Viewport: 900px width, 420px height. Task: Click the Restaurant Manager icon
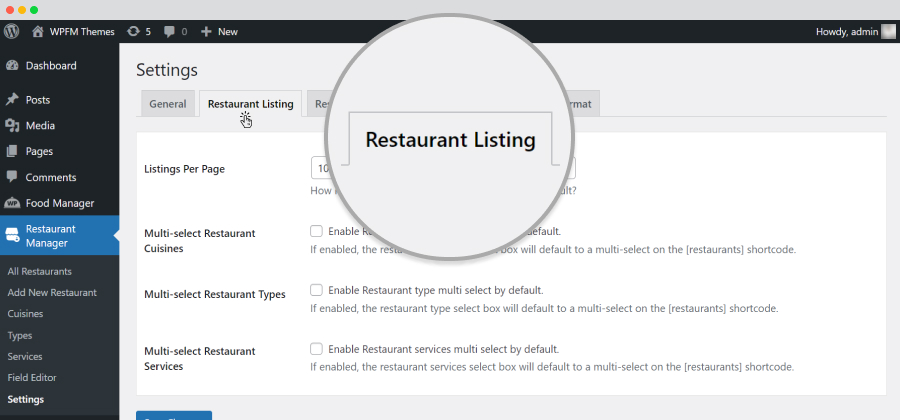12,235
